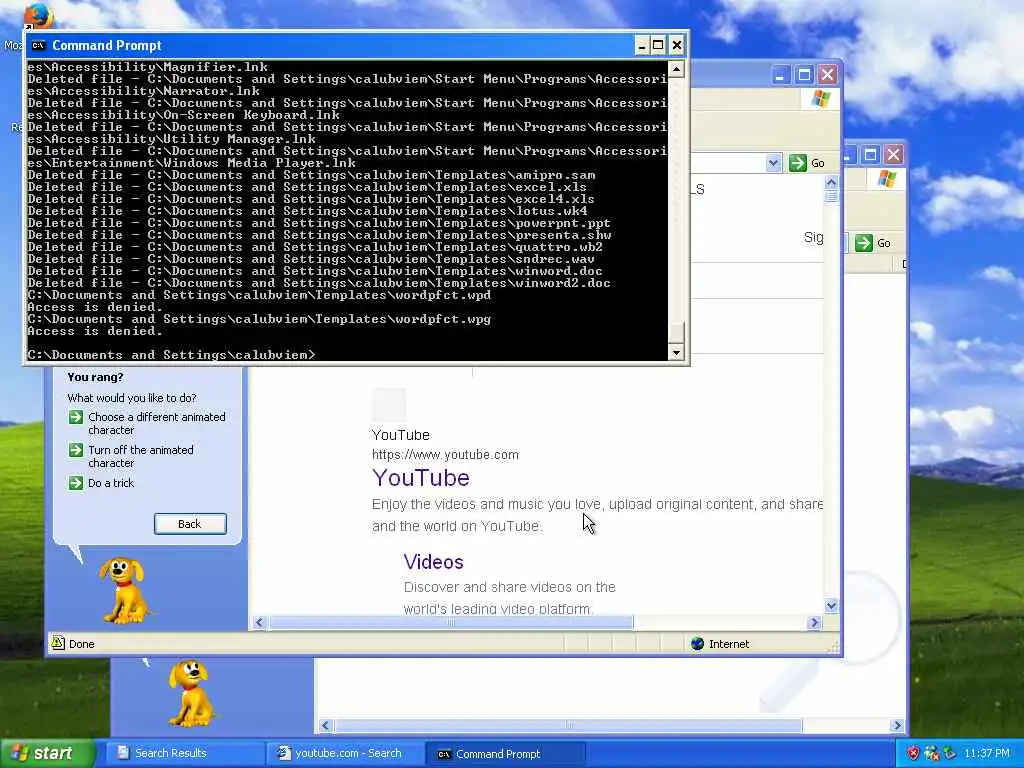1024x768 pixels.
Task: Click 'What would you like to do?' text
Action: coord(132,398)
